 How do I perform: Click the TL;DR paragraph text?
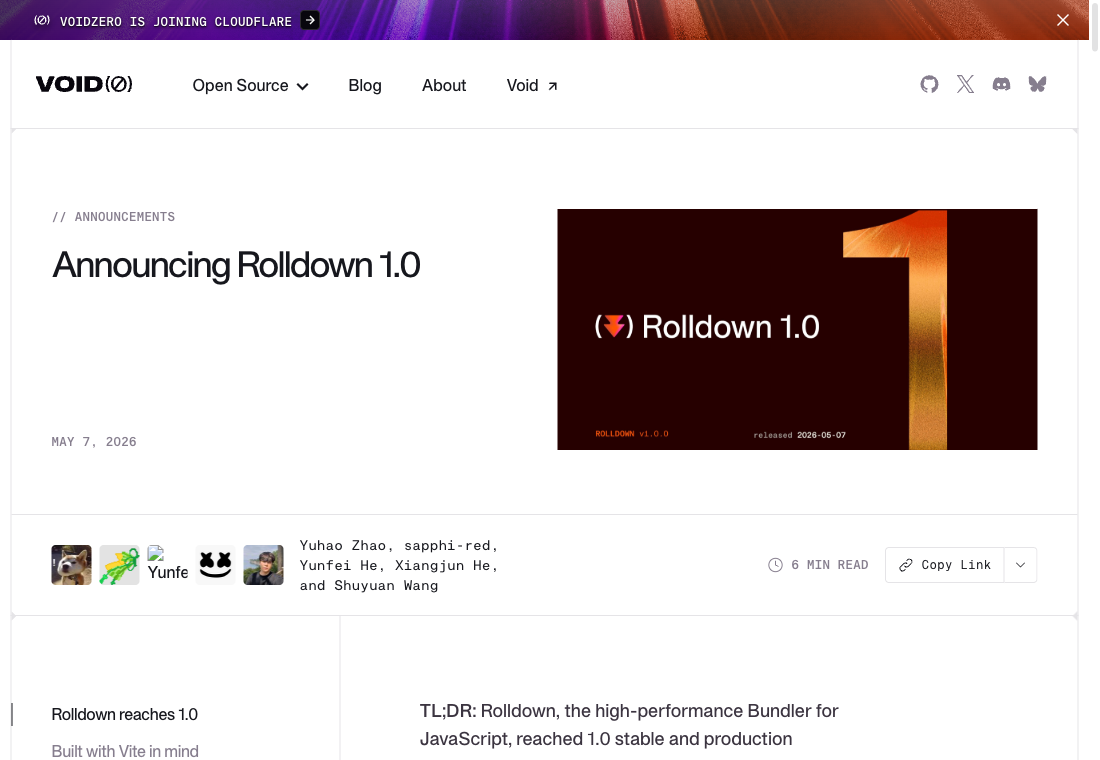629,725
